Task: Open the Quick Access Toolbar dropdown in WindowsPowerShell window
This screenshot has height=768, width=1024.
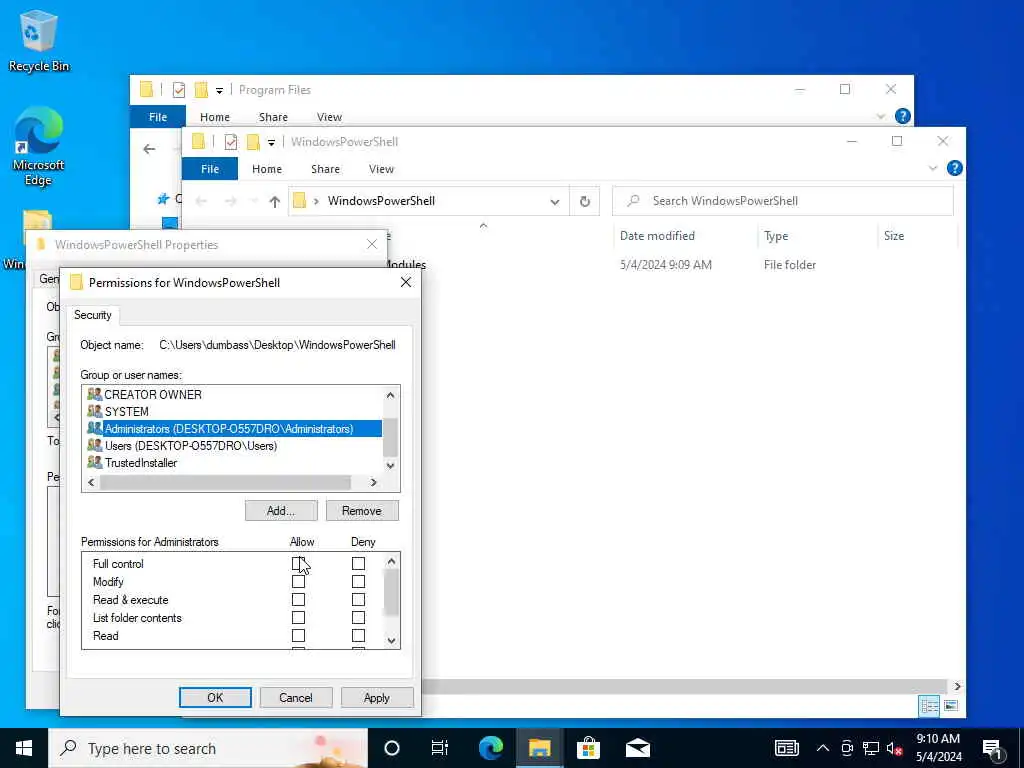Action: (271, 142)
